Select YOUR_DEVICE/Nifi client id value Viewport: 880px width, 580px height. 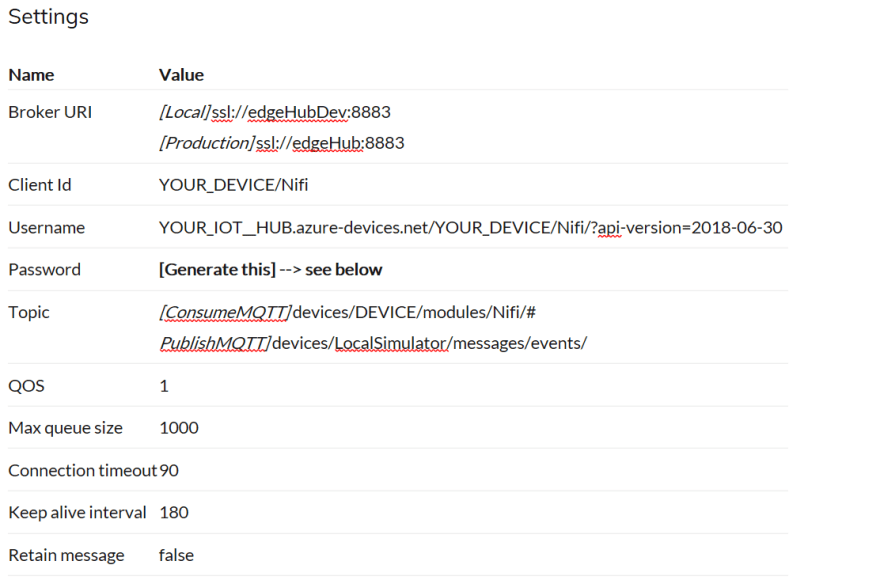tap(233, 185)
